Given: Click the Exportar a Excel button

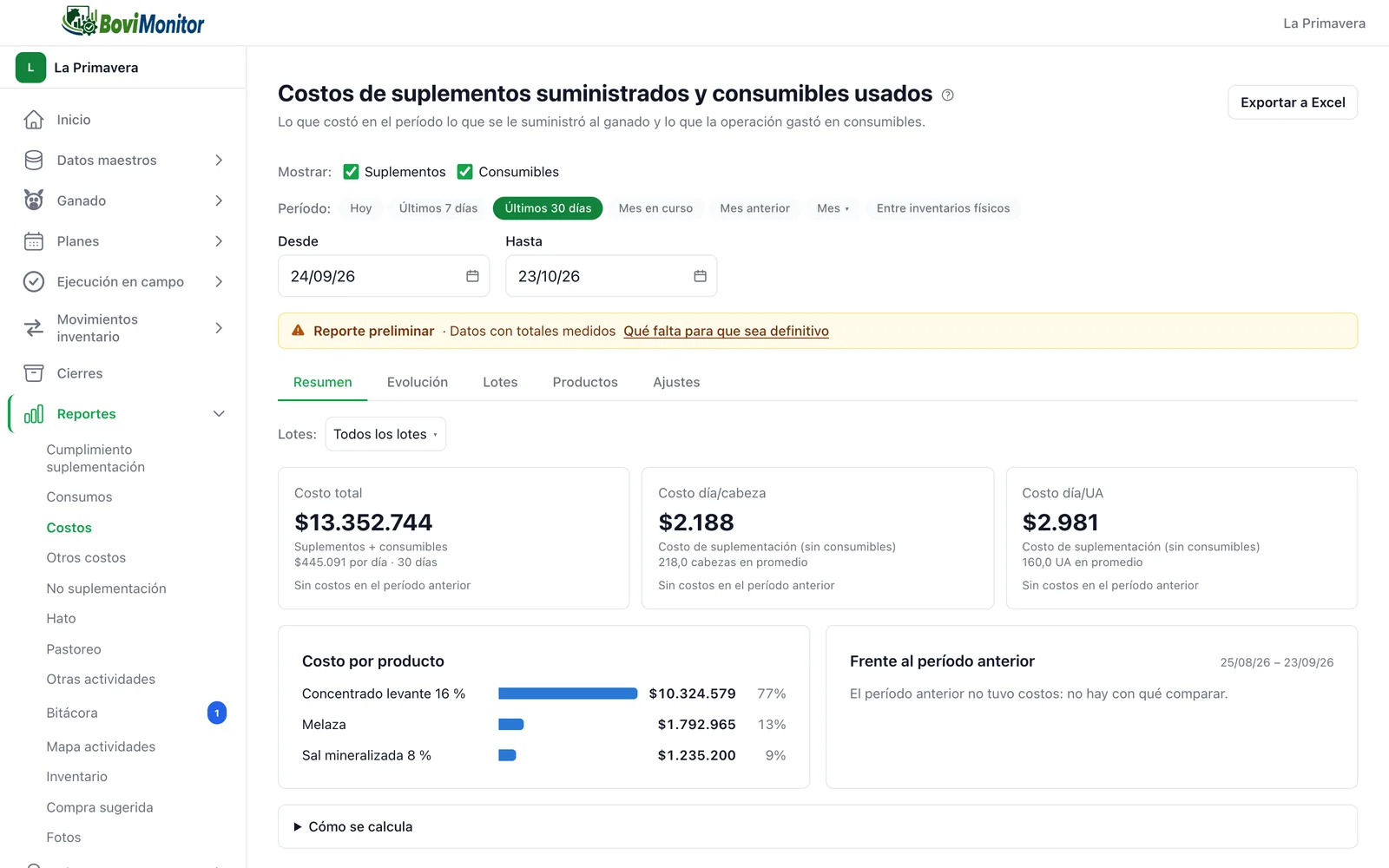Looking at the screenshot, I should [x=1293, y=102].
